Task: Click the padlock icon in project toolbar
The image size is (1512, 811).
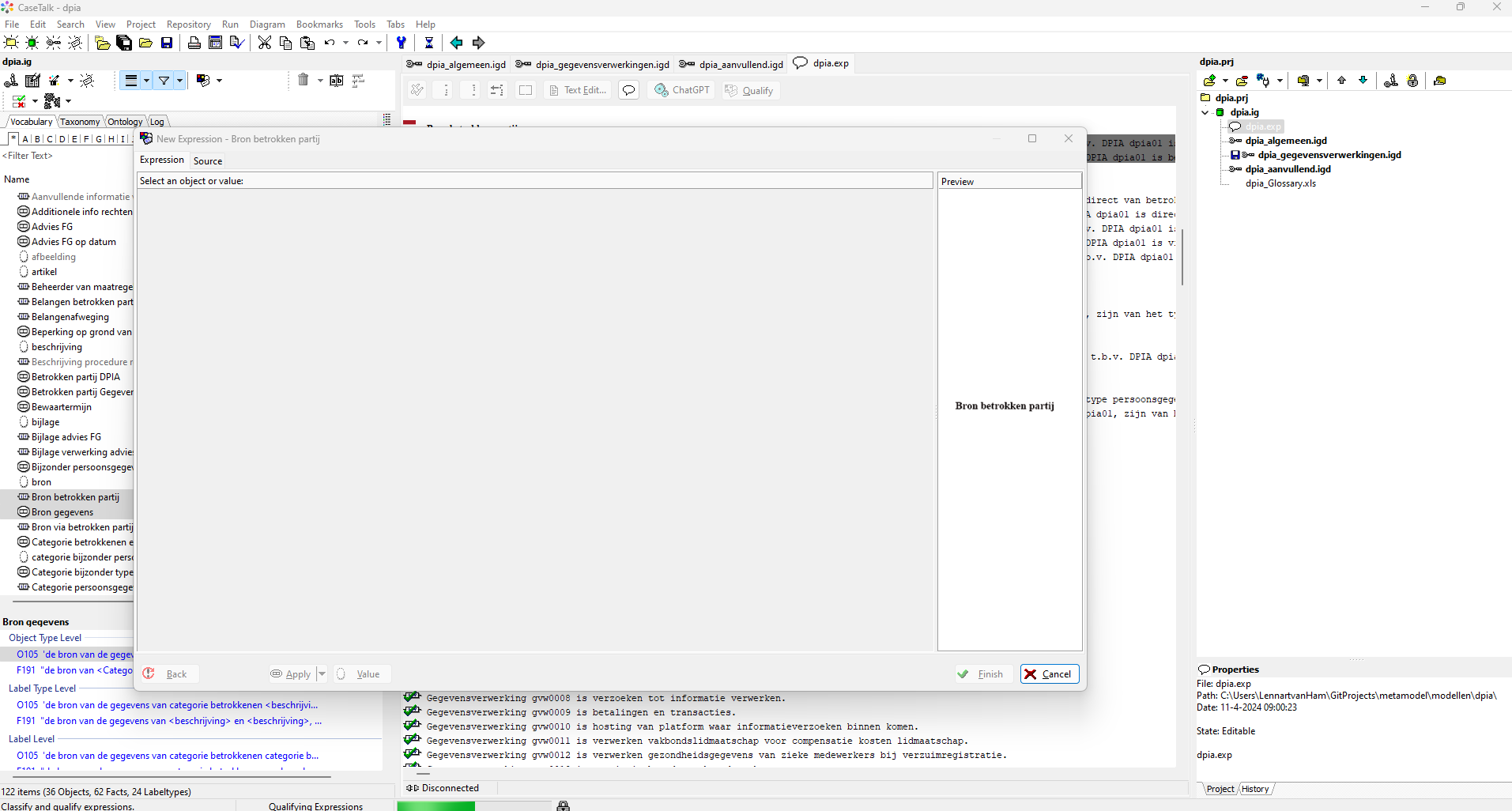Action: click(1412, 81)
